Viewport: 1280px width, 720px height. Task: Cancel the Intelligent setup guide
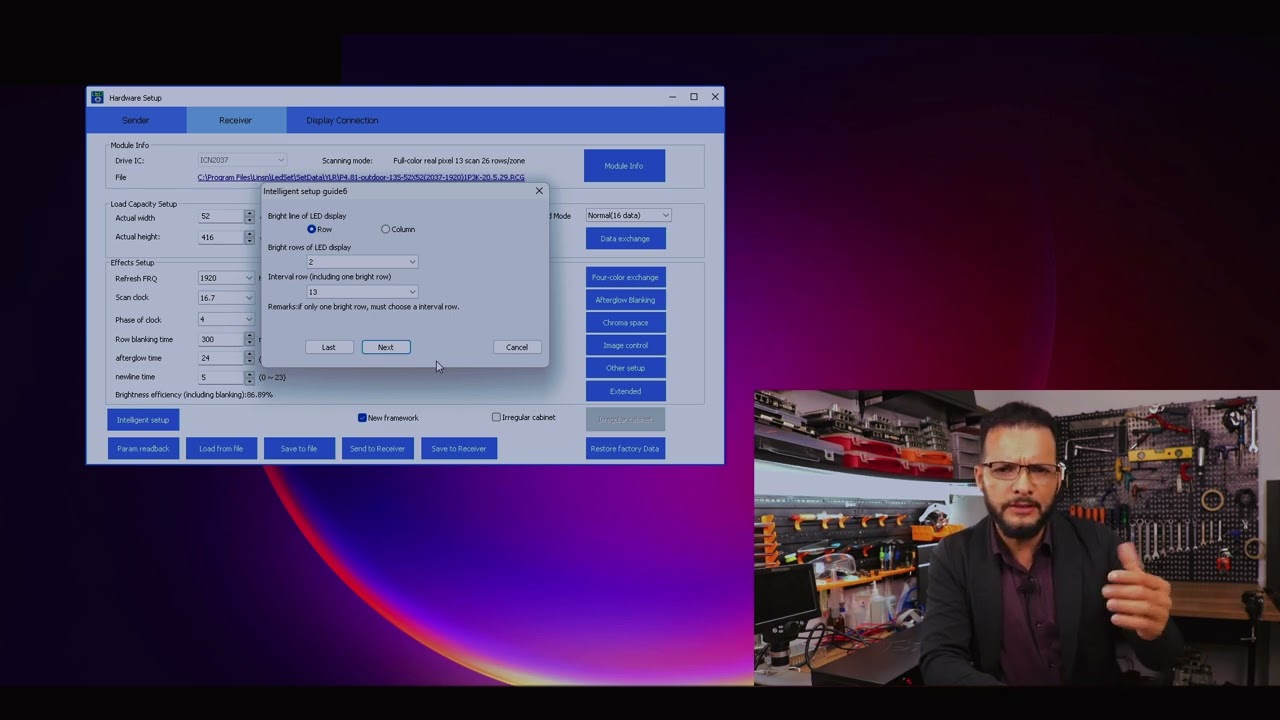(x=517, y=347)
